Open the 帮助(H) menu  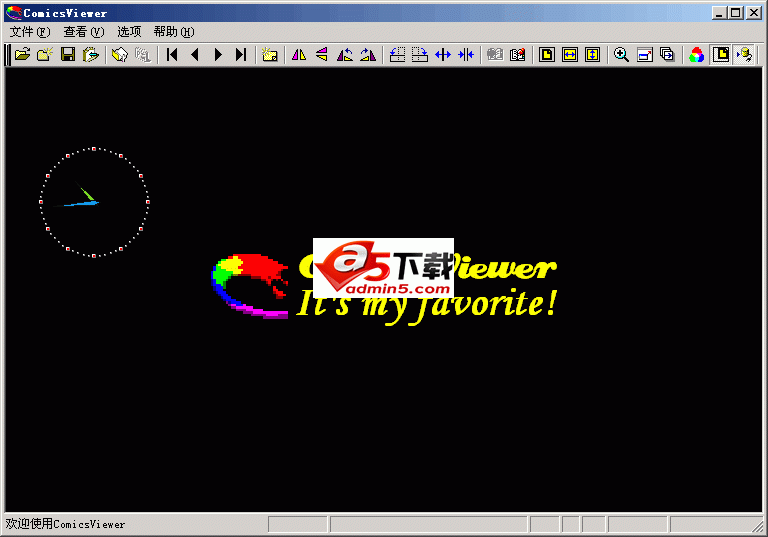coord(174,32)
